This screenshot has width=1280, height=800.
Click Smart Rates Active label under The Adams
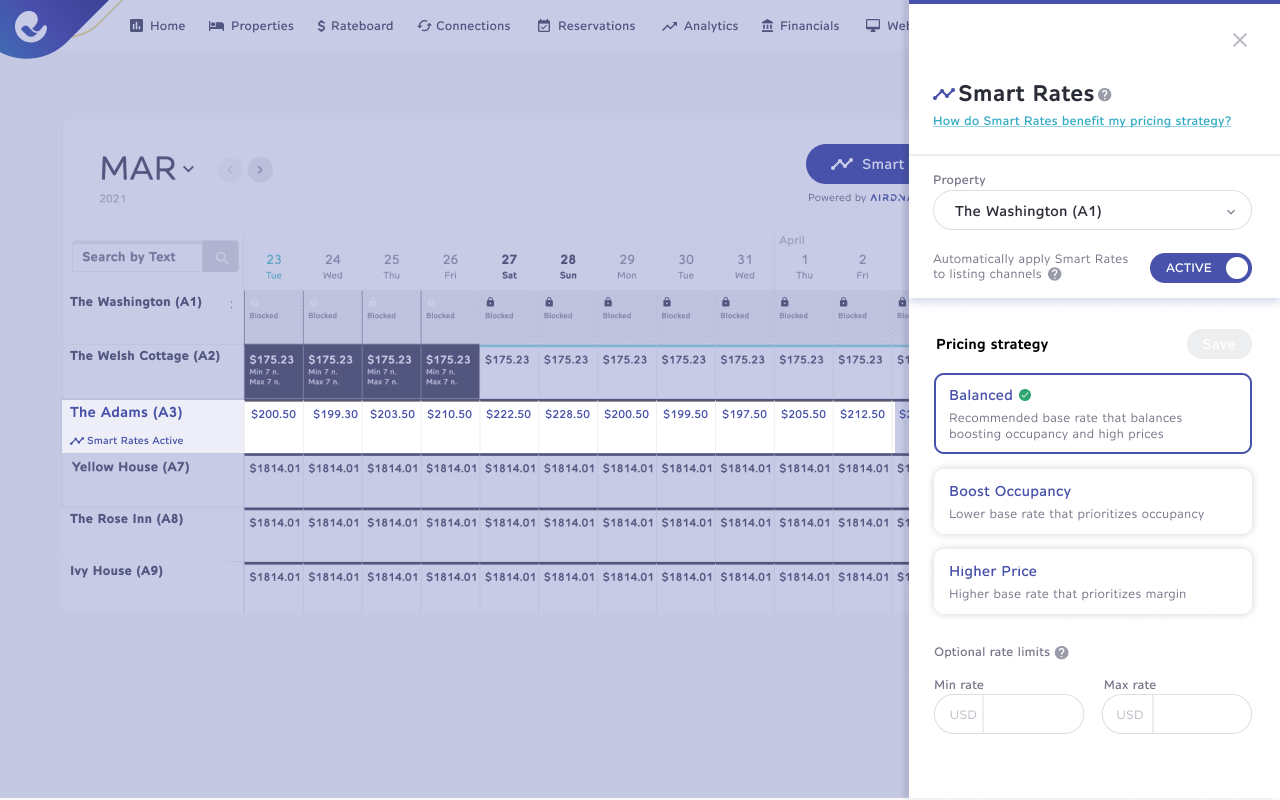pyautogui.click(x=127, y=441)
